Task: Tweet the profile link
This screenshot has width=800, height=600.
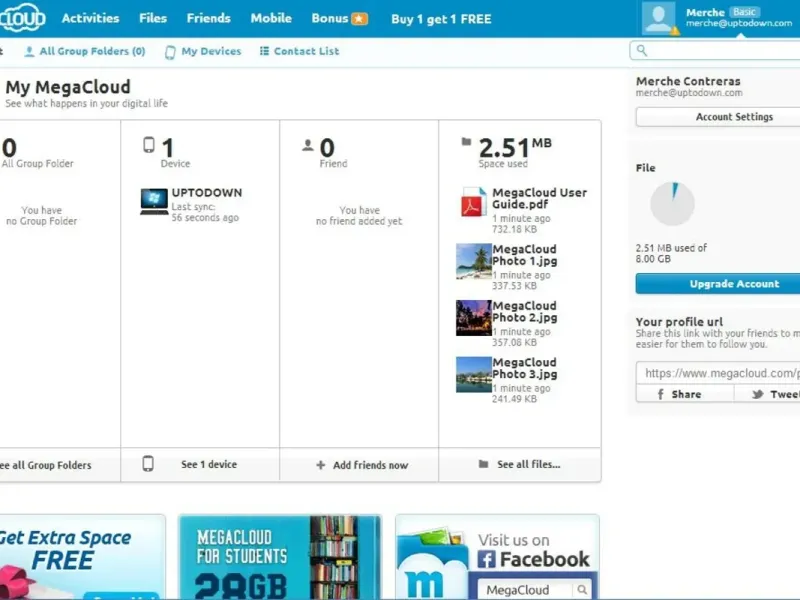Action: pyautogui.click(x=767, y=394)
